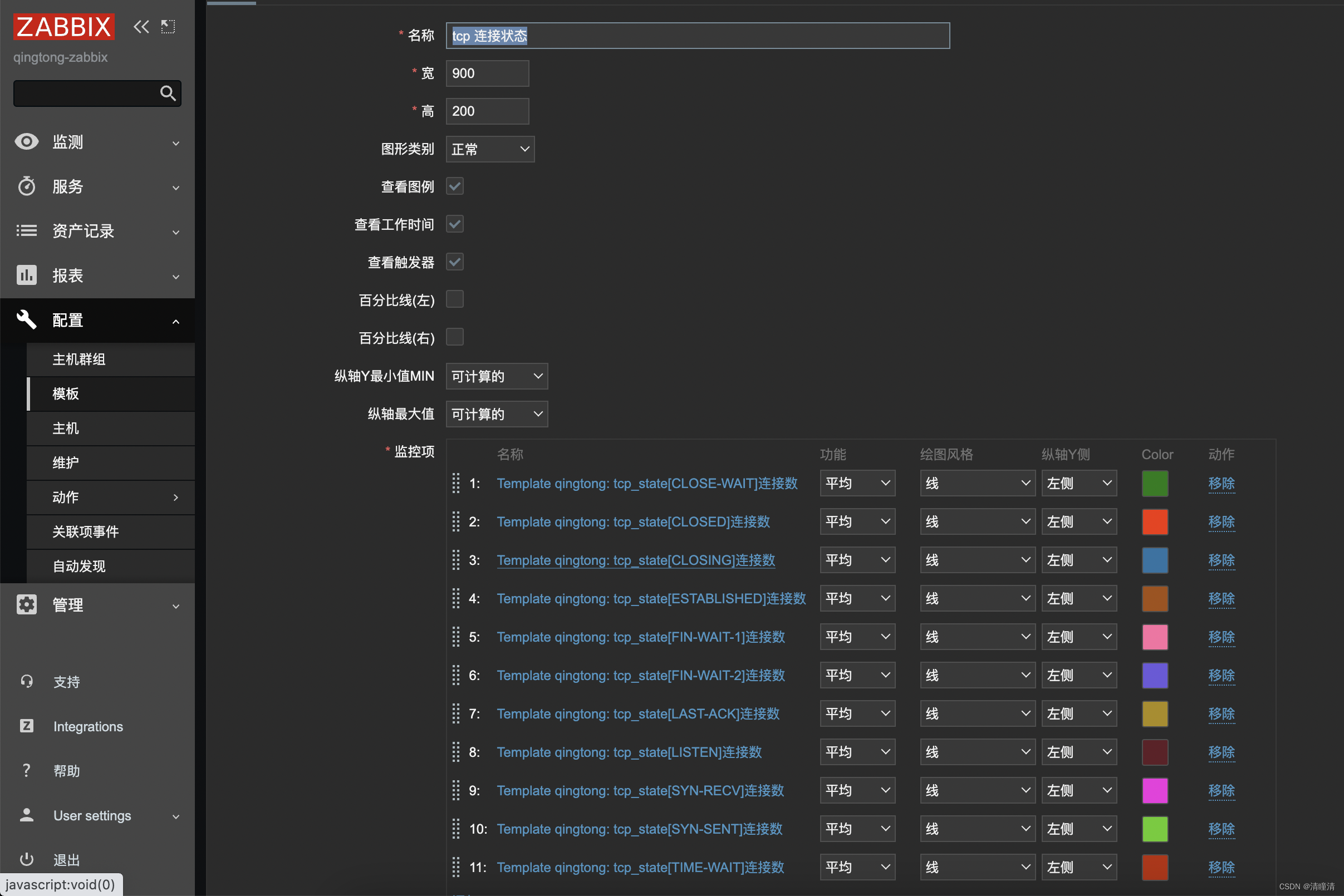Click the 名称 field with tcp 连接状态
This screenshot has width=1344, height=896.
698,36
